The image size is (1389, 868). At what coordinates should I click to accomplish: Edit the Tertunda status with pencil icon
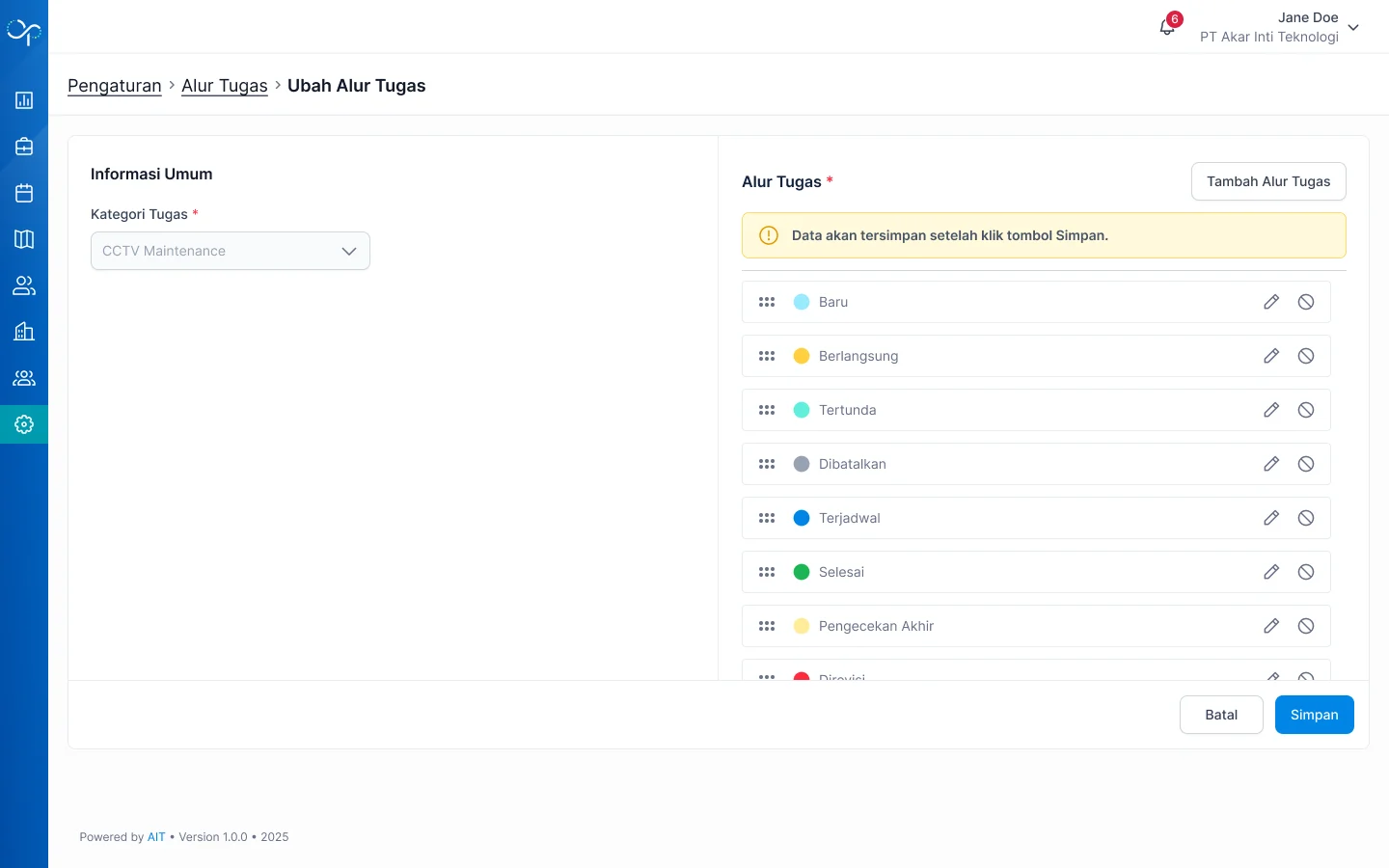[1271, 410]
